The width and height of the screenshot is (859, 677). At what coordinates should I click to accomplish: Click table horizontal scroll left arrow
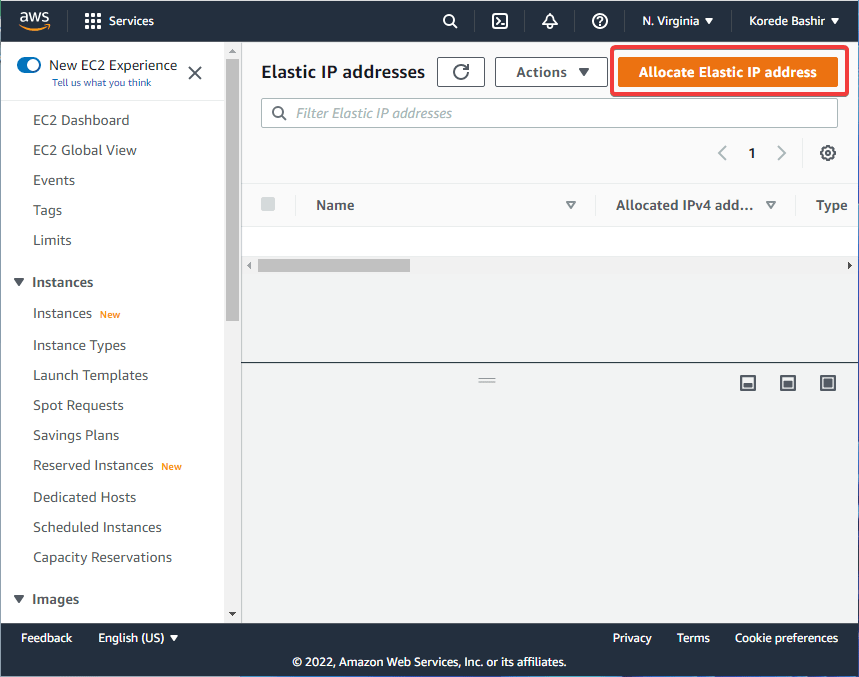click(249, 266)
